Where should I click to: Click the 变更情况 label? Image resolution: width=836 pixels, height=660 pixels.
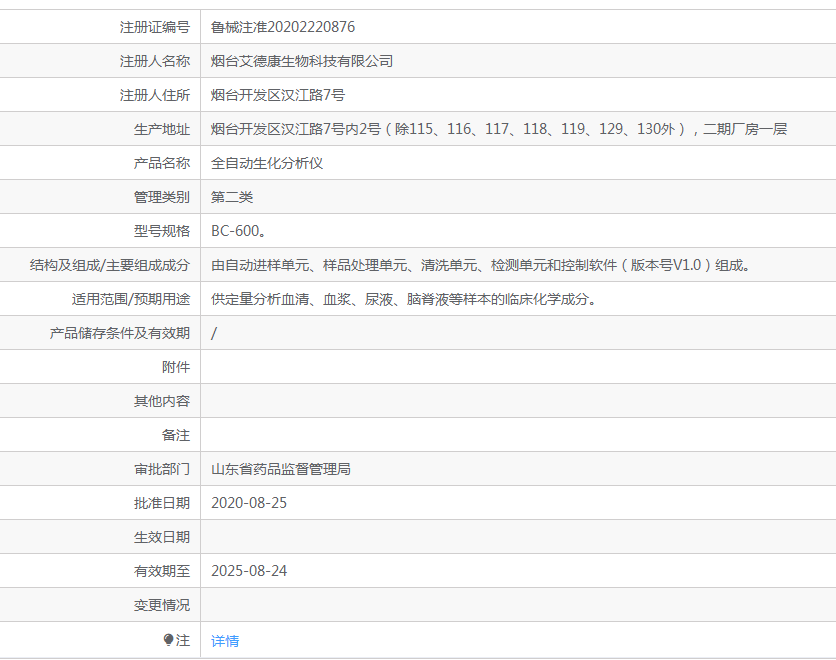tap(162, 606)
